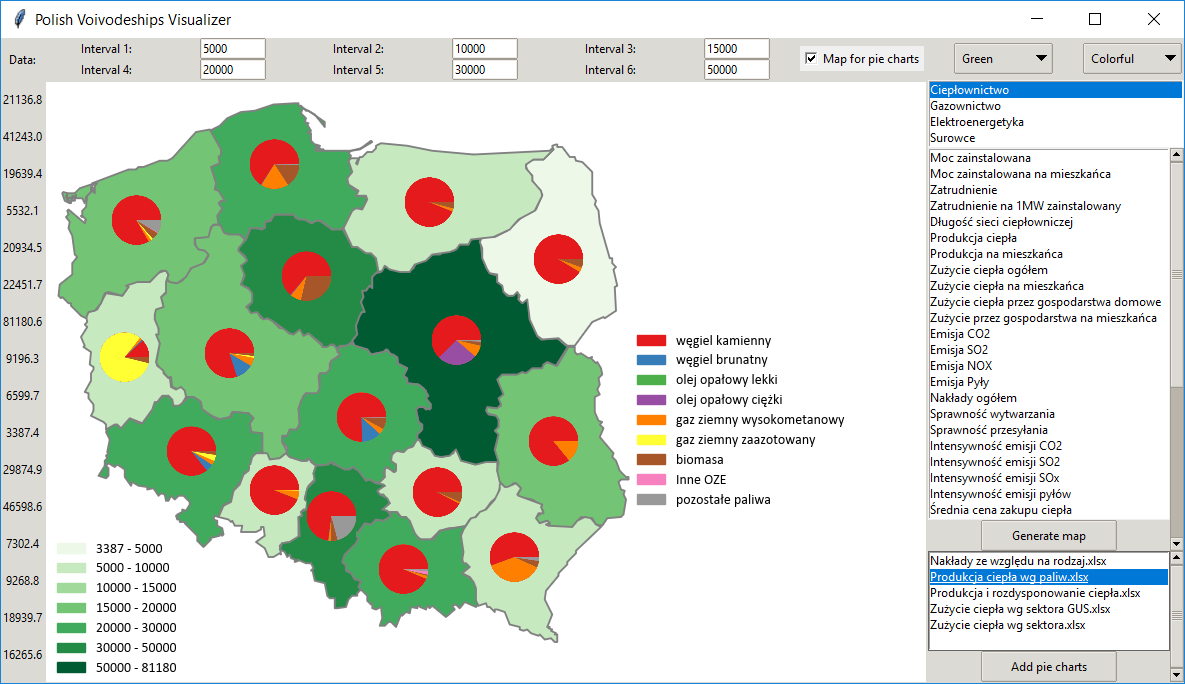Close the Polish Voivodeships Visualizer window

click(x=1153, y=19)
